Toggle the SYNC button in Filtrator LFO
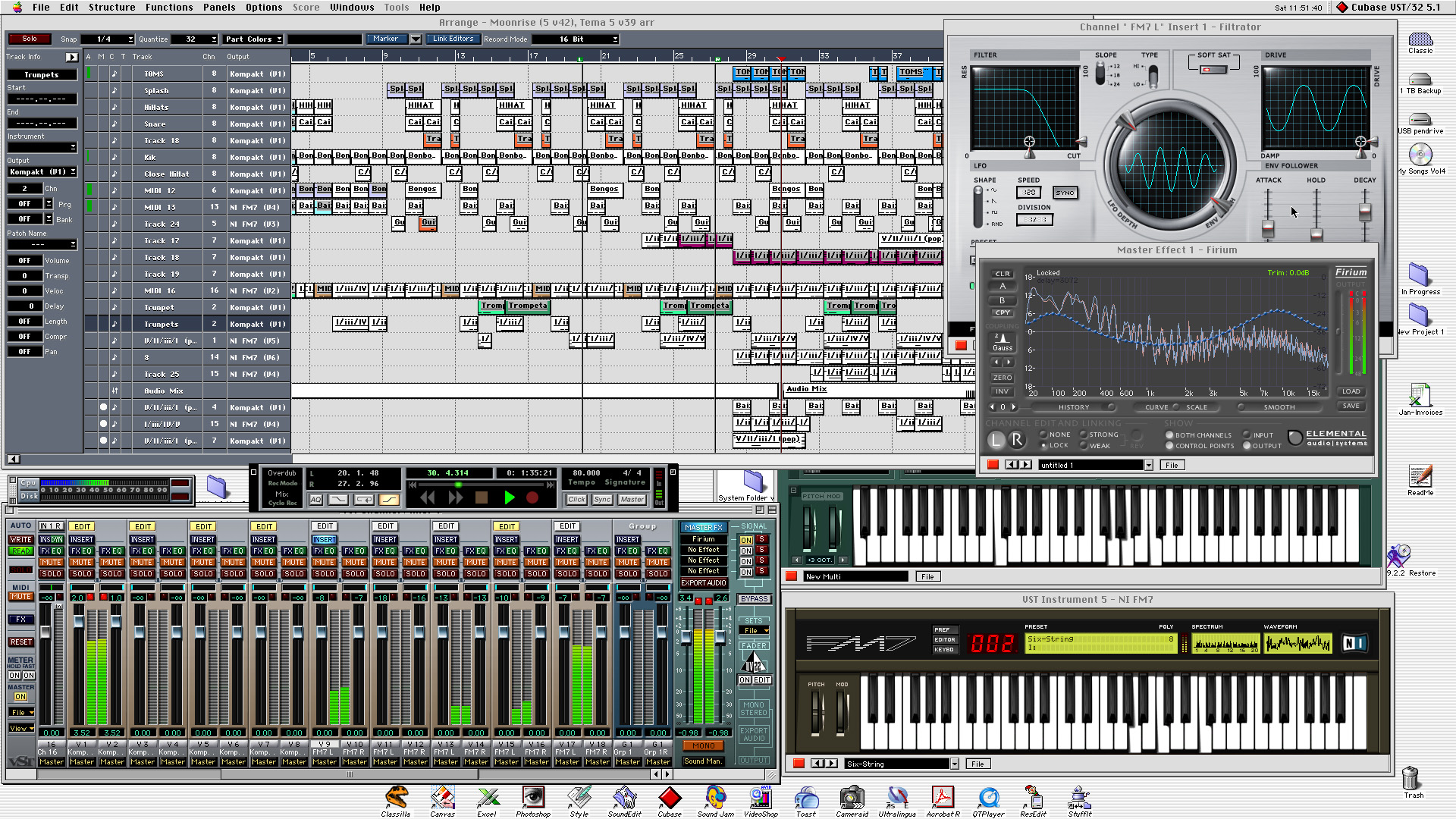The height and width of the screenshot is (819, 1456). (x=1065, y=193)
